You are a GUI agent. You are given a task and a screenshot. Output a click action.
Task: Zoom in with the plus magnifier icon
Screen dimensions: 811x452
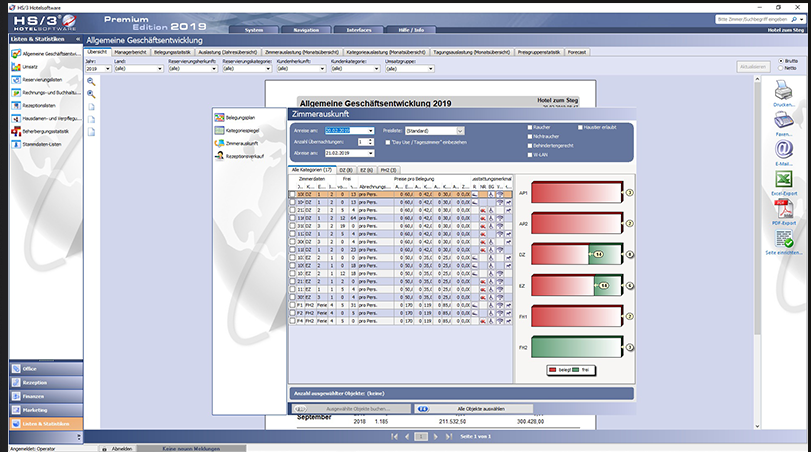(x=91, y=94)
